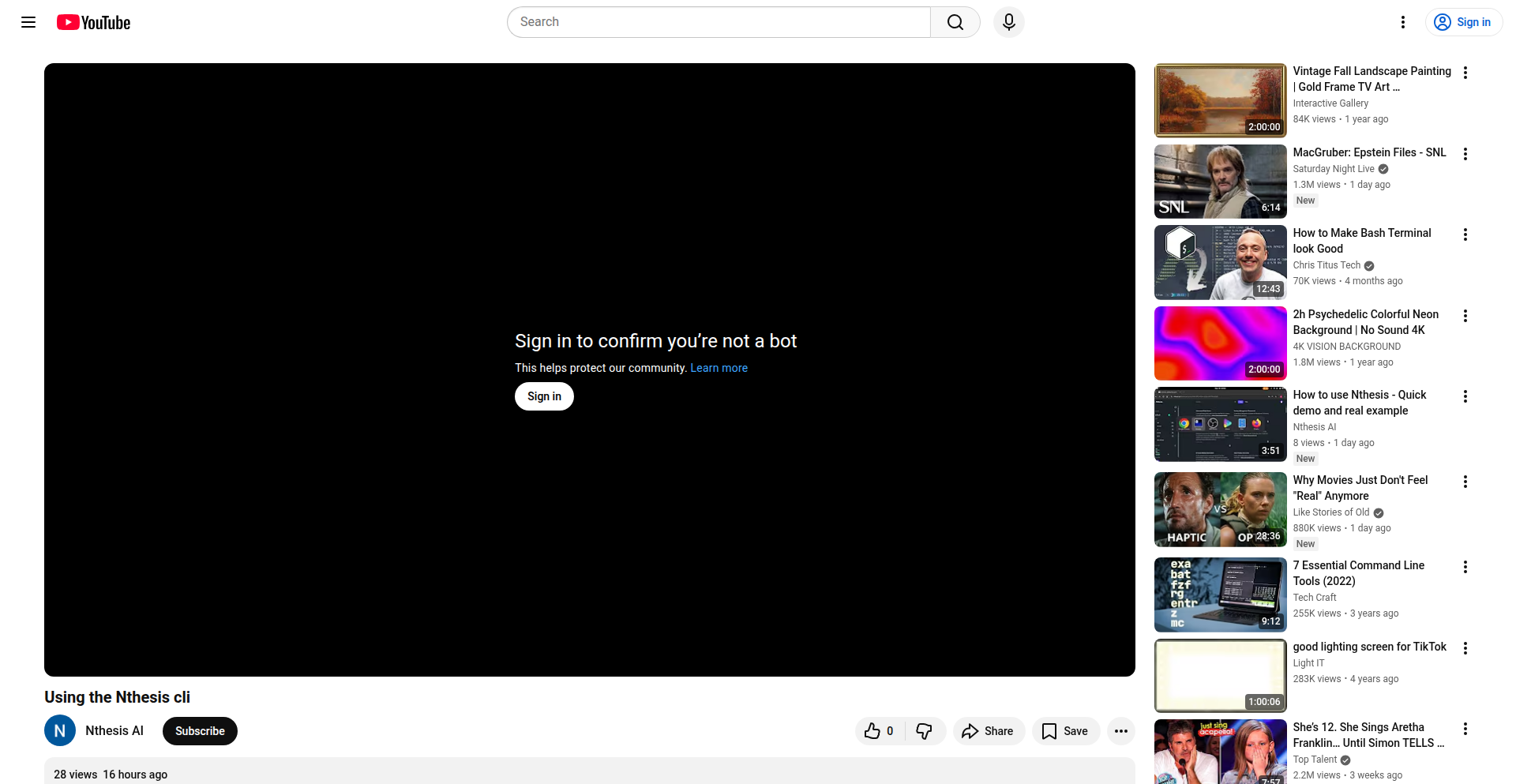Image resolution: width=1516 pixels, height=784 pixels.
Task: Open 7 Essential Command Line Tools video
Action: click(1221, 595)
